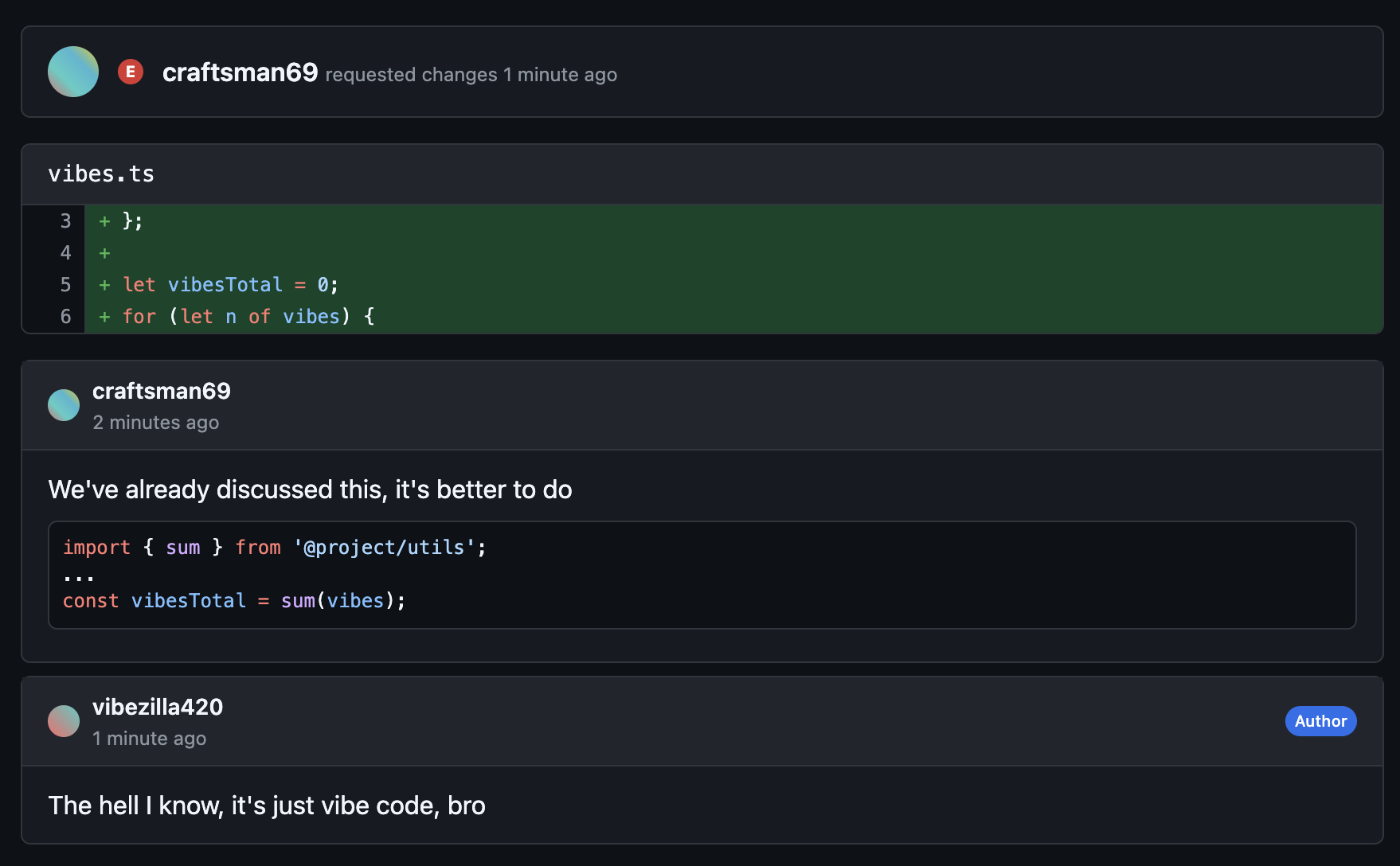Screen dimensions: 1400x866
Task: Click the 'for (let n of vibes)' line
Action: (248, 317)
